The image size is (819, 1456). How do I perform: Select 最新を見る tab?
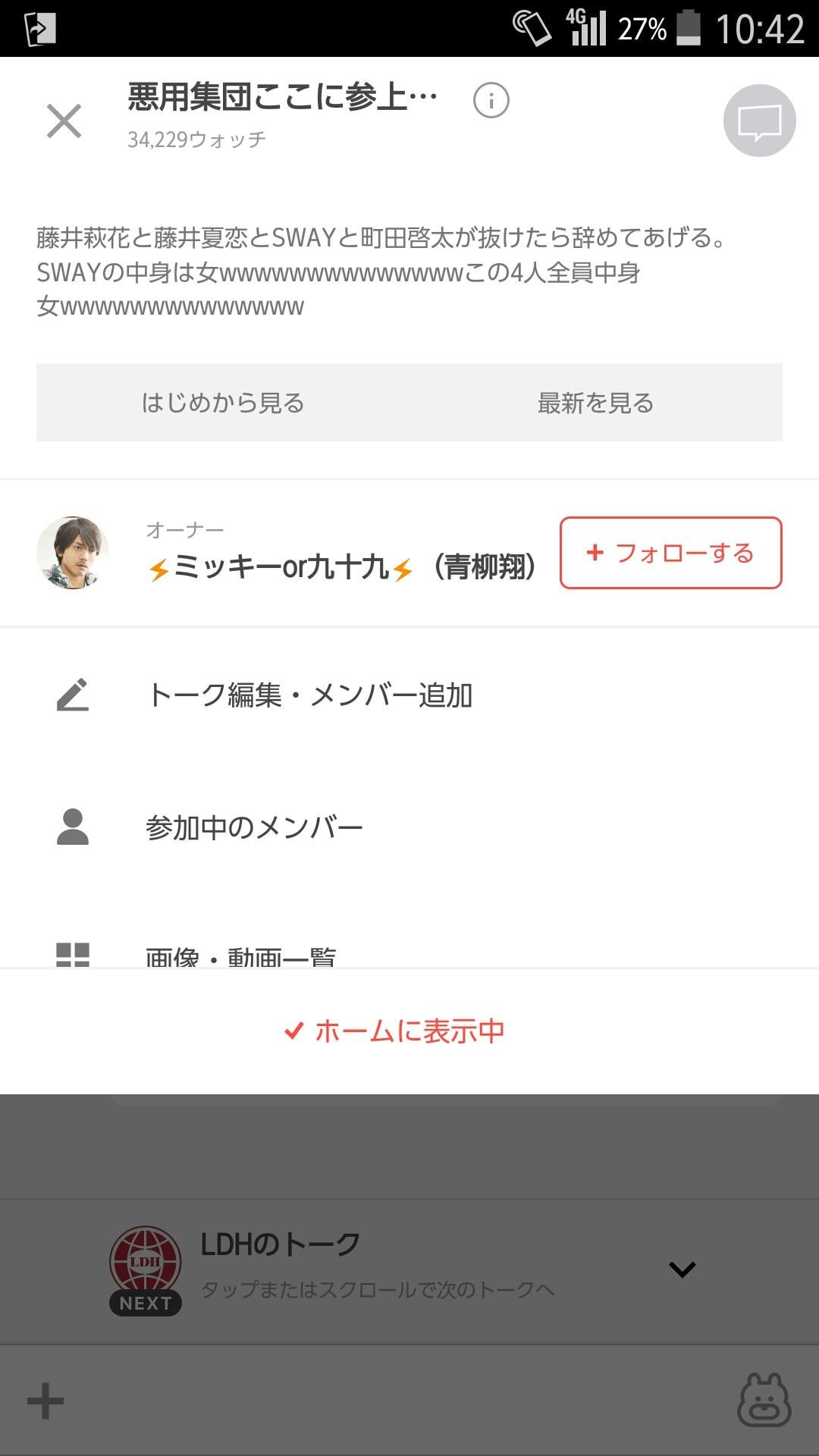(595, 403)
